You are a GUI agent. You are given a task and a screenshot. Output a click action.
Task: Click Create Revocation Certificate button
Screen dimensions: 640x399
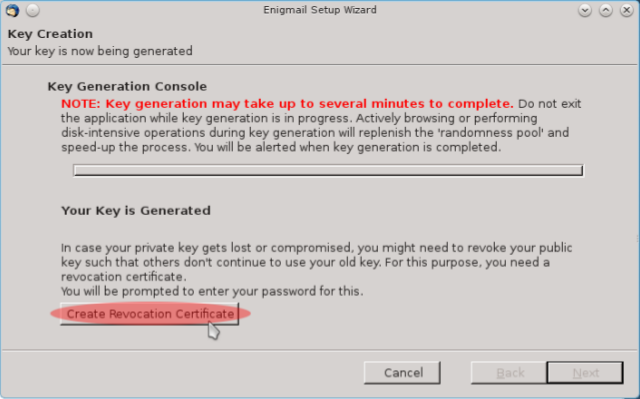point(150,314)
